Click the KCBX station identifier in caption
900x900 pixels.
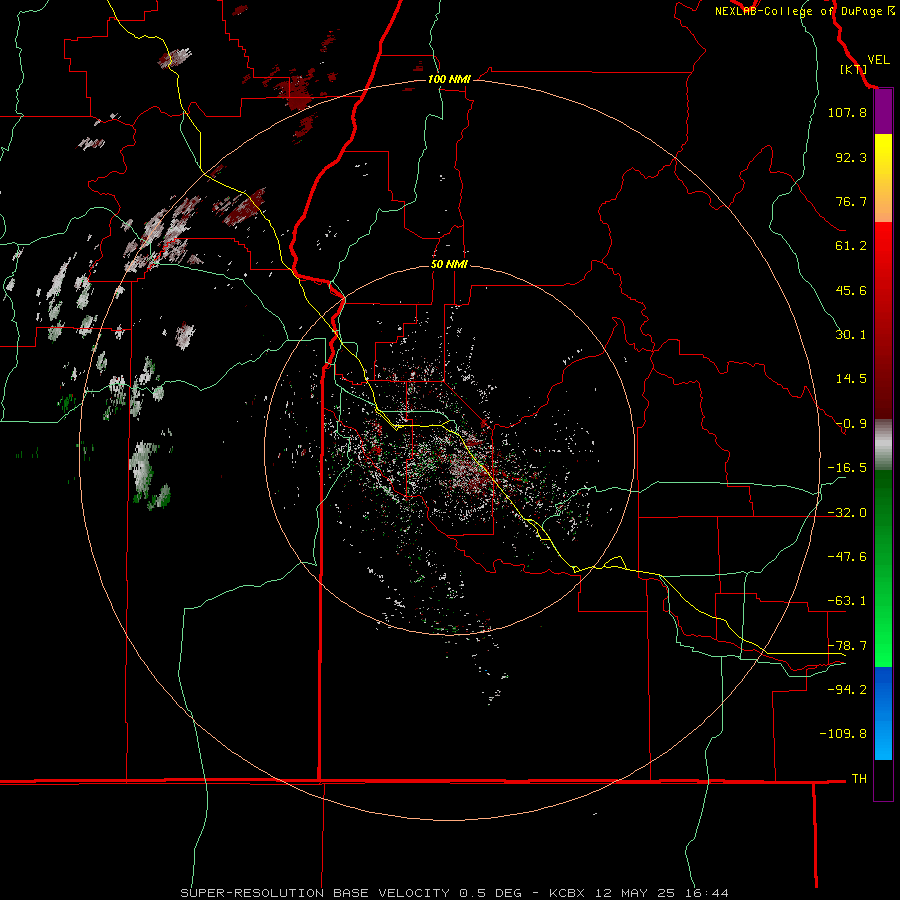567,893
